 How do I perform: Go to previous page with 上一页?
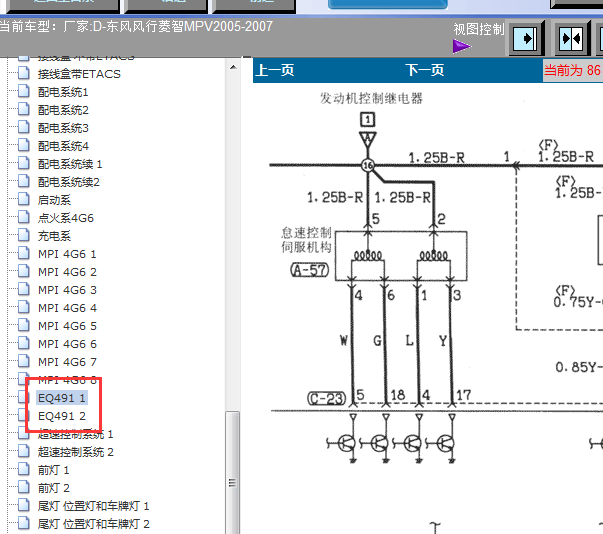coord(275,70)
